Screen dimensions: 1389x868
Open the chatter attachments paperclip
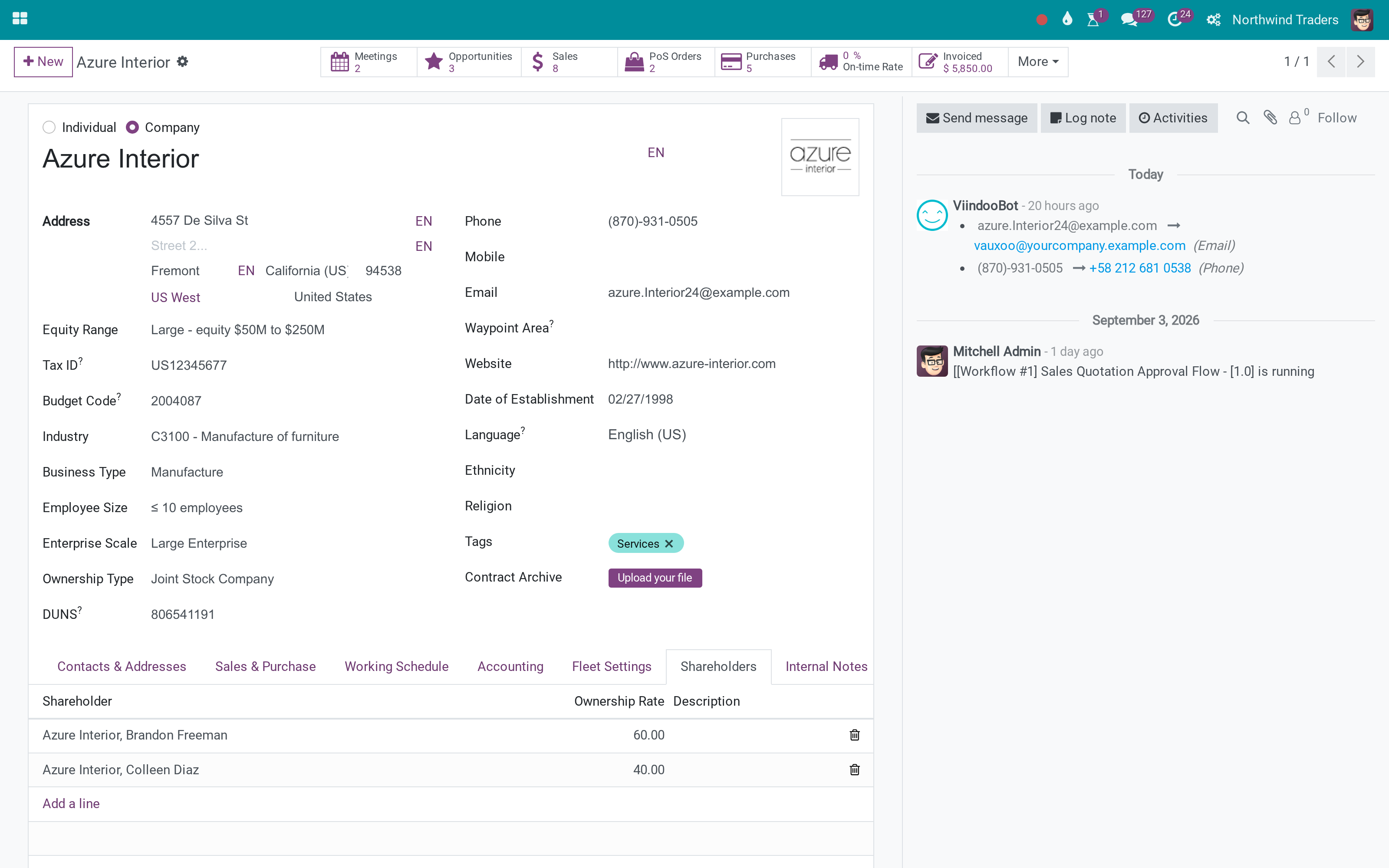point(1270,118)
